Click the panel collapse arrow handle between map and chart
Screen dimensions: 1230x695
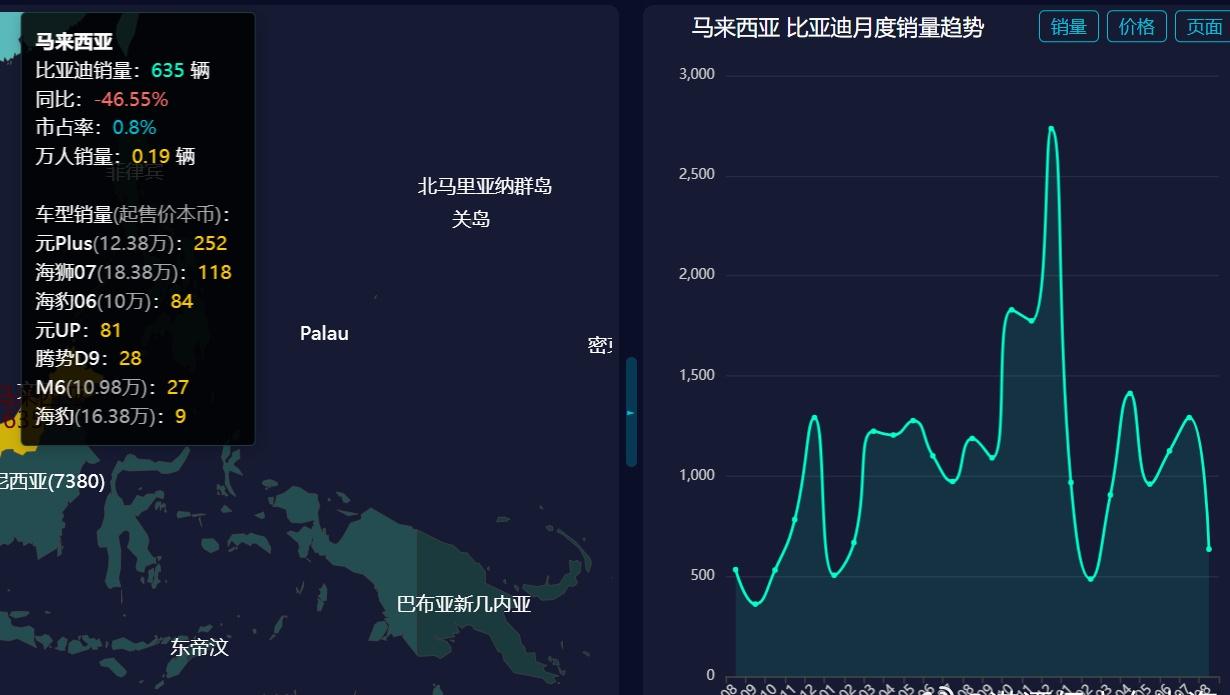pos(631,412)
